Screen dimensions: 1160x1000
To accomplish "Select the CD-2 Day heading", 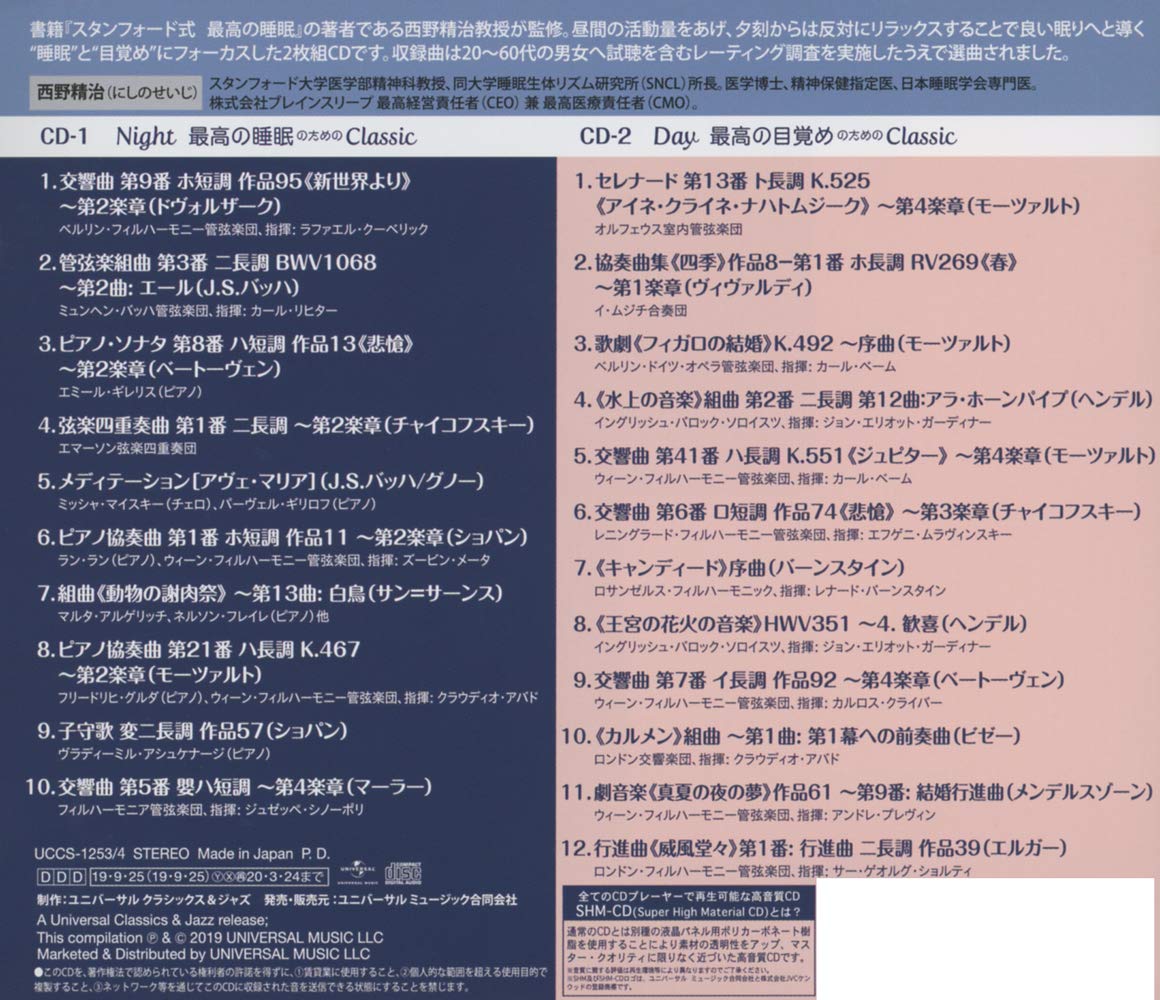I will [x=767, y=136].
